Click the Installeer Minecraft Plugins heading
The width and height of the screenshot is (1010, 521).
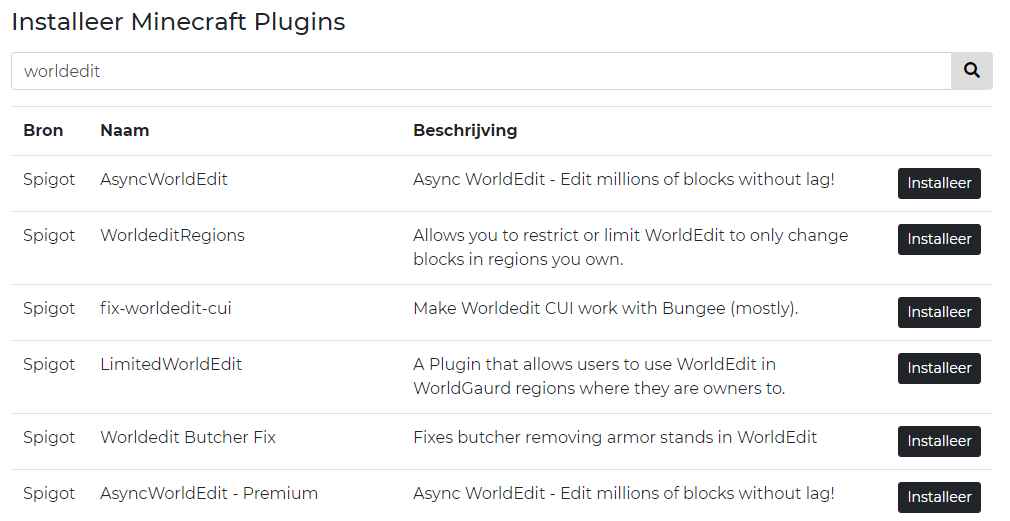[x=178, y=22]
